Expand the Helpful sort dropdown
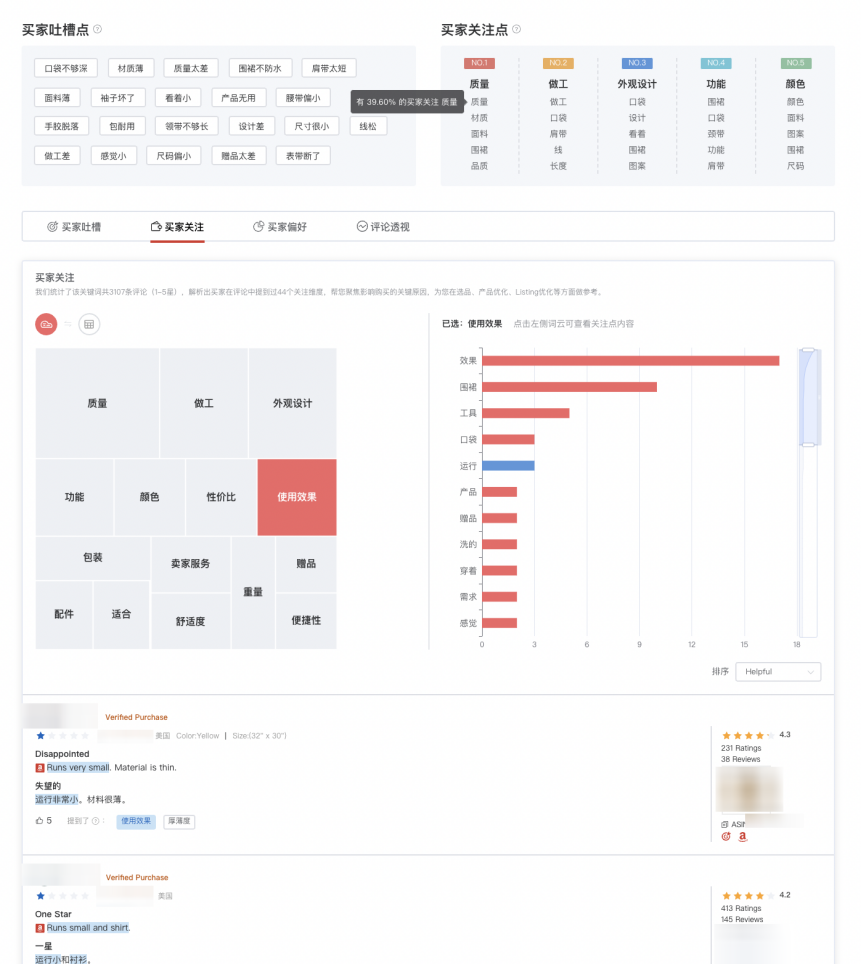The image size is (861, 964). click(x=777, y=672)
